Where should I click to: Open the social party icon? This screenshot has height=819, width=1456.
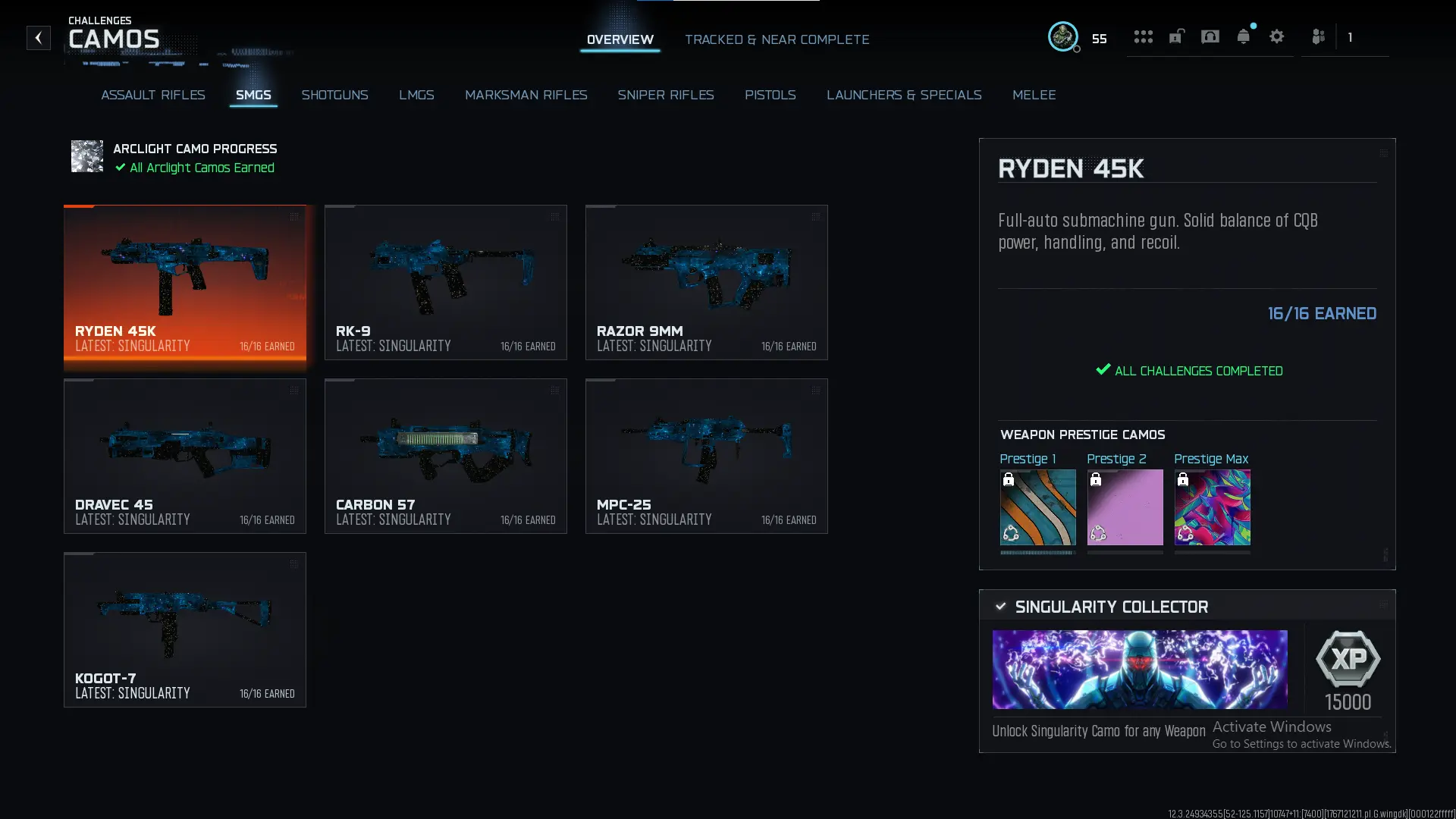[1318, 36]
